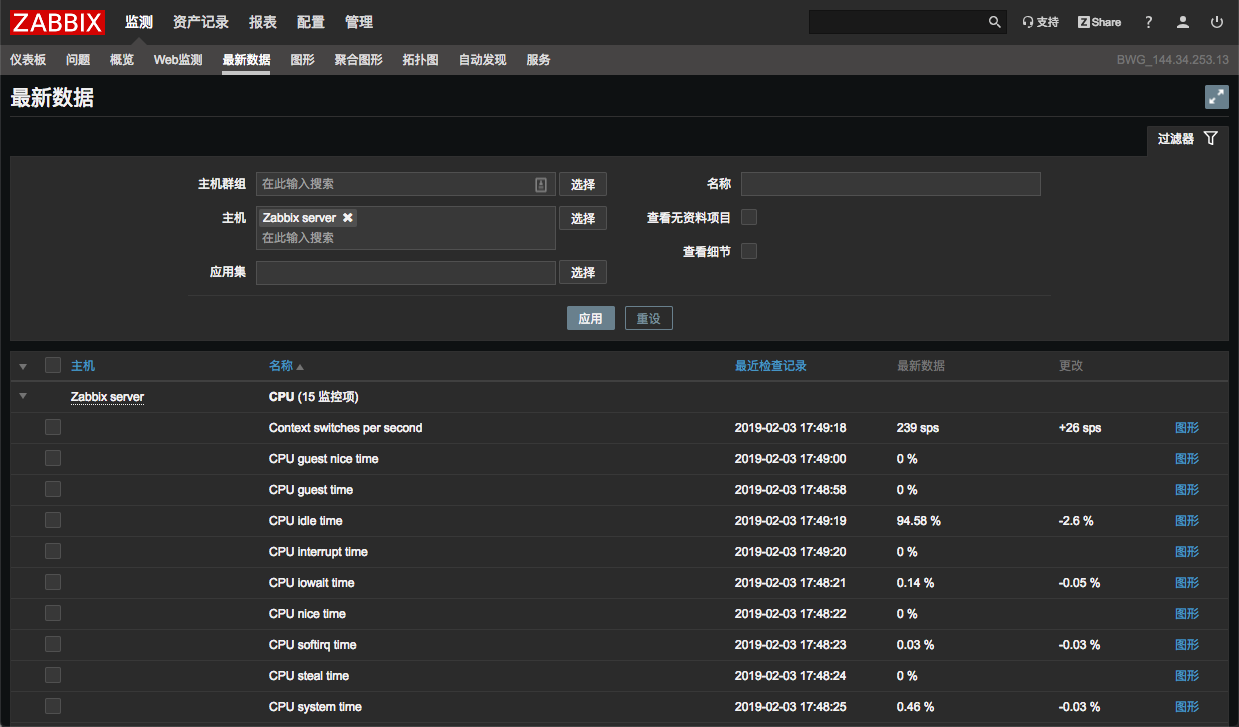Switch to the 图形 tab
This screenshot has height=727, width=1239.
302,60
